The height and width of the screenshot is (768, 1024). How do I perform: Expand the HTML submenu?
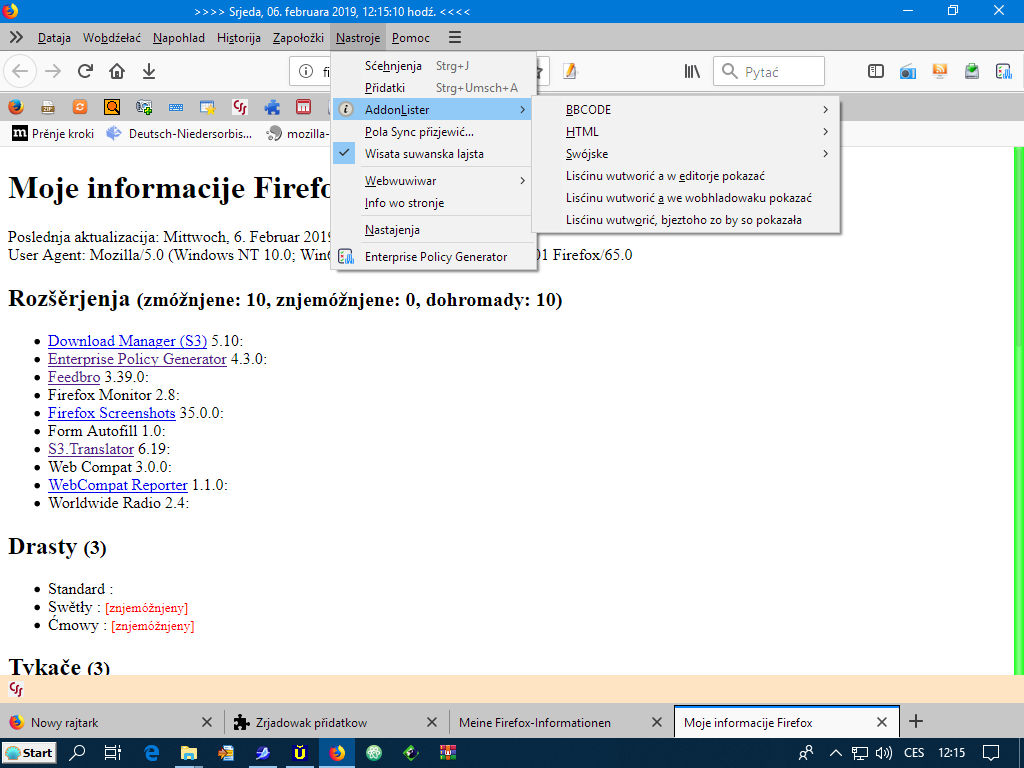686,132
